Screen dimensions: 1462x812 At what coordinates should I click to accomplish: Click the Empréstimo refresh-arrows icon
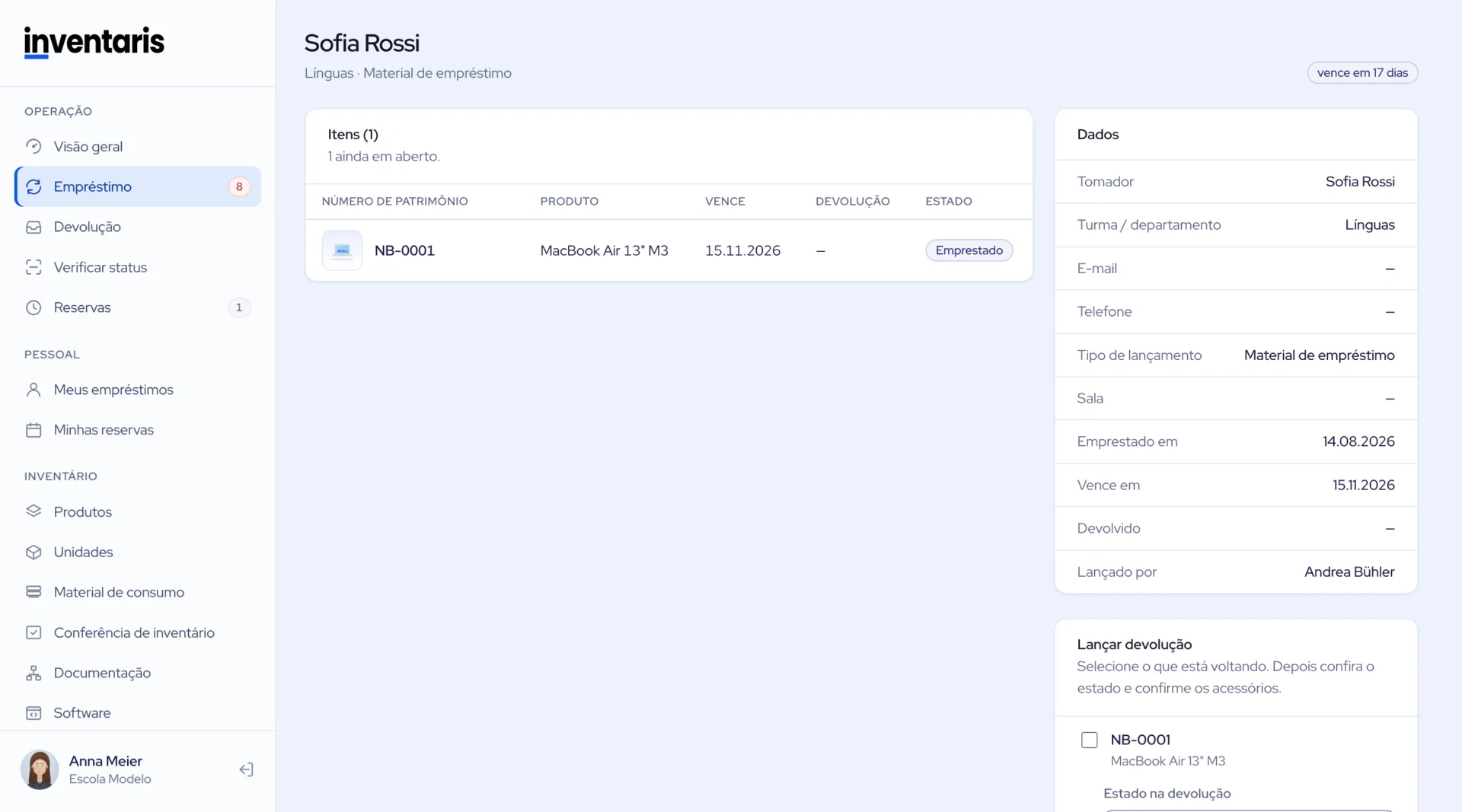(34, 186)
